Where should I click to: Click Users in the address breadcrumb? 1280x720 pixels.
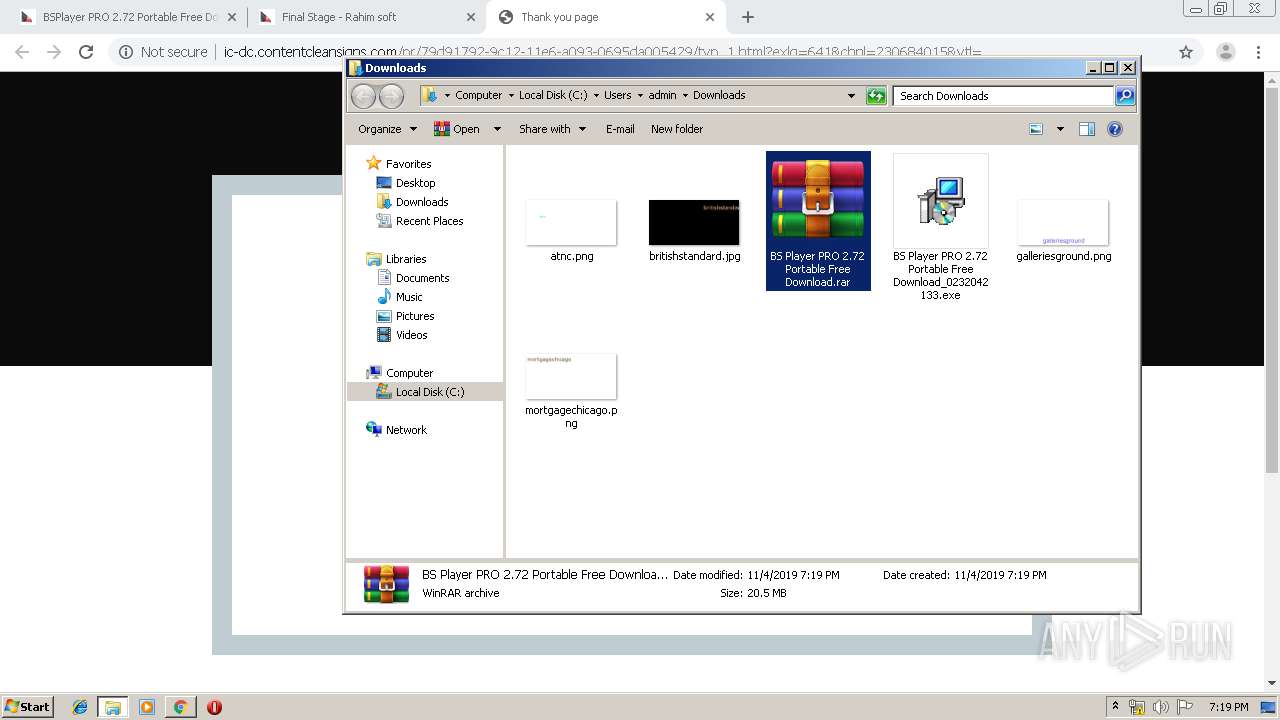click(617, 95)
